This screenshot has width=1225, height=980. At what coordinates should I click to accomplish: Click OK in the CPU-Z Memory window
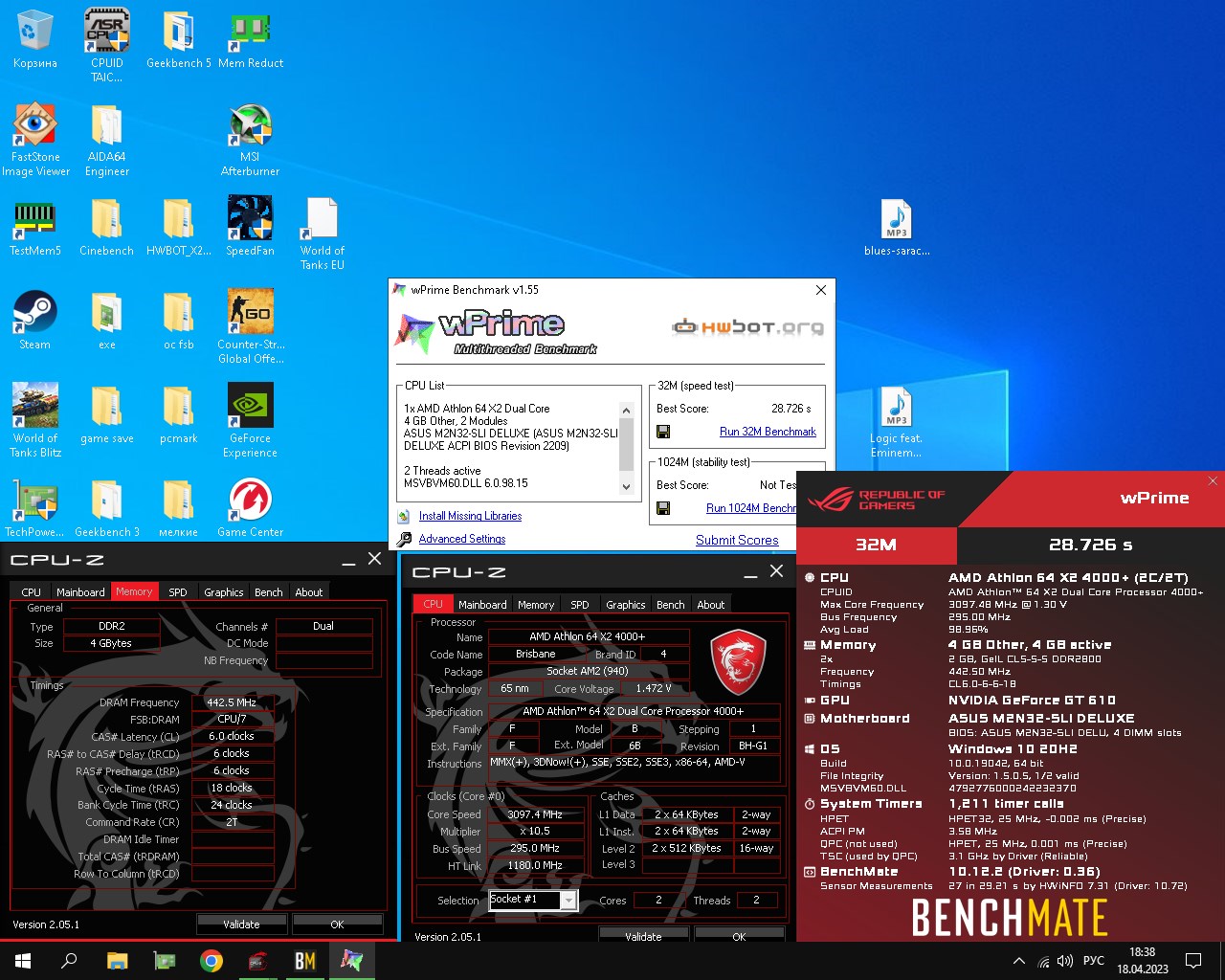[x=337, y=924]
